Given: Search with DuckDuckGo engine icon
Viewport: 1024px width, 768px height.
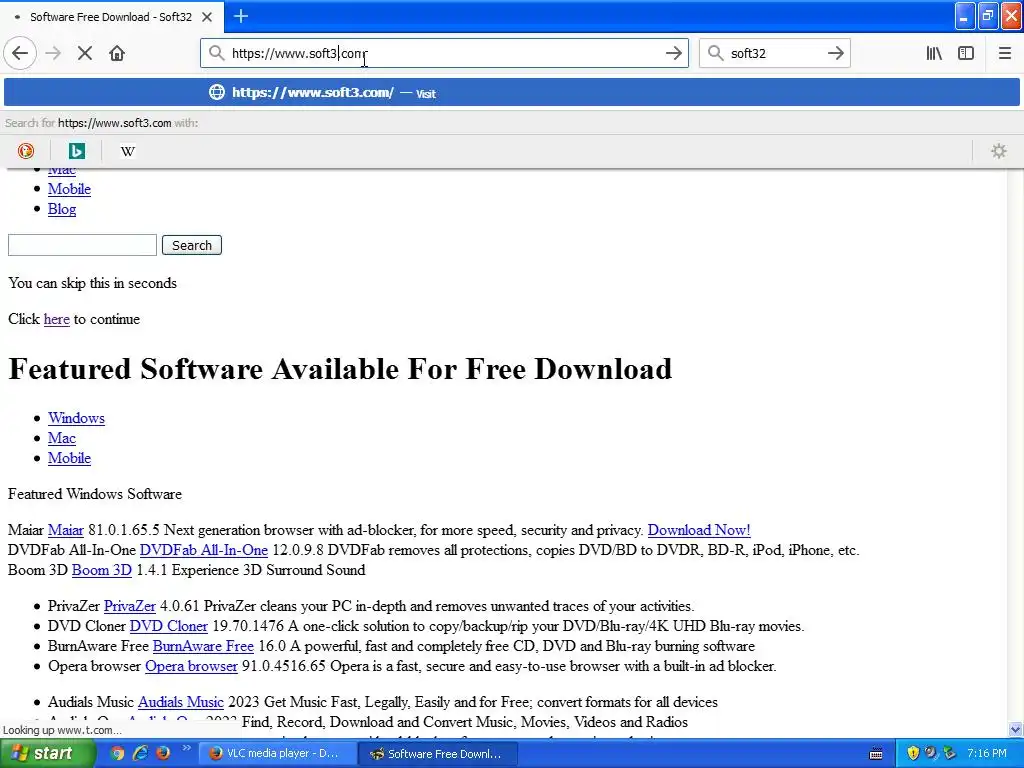Looking at the screenshot, I should pos(26,152).
